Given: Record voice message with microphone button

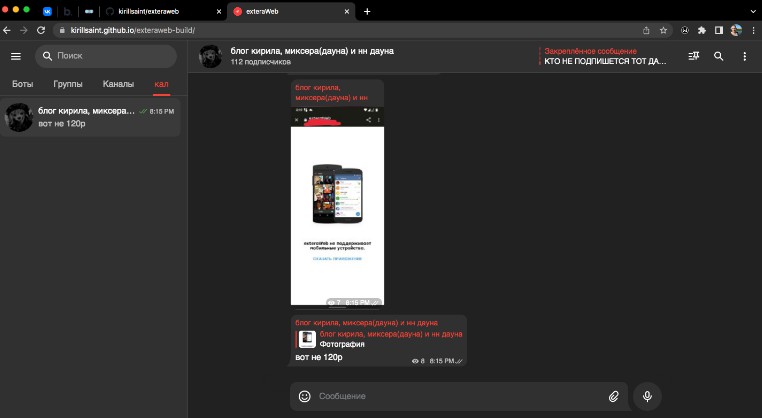Looking at the screenshot, I should (647, 396).
